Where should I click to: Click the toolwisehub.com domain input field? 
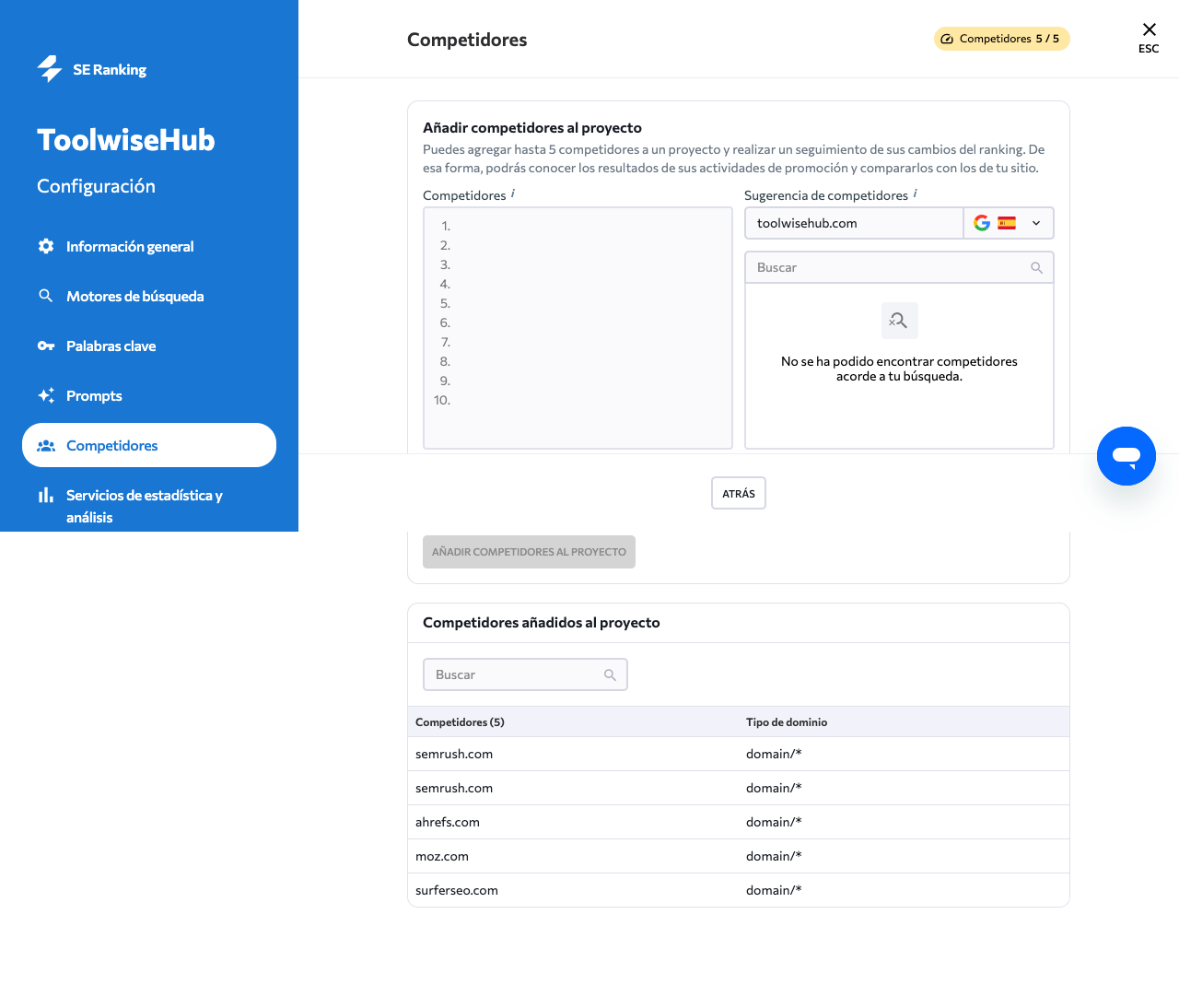tap(854, 223)
